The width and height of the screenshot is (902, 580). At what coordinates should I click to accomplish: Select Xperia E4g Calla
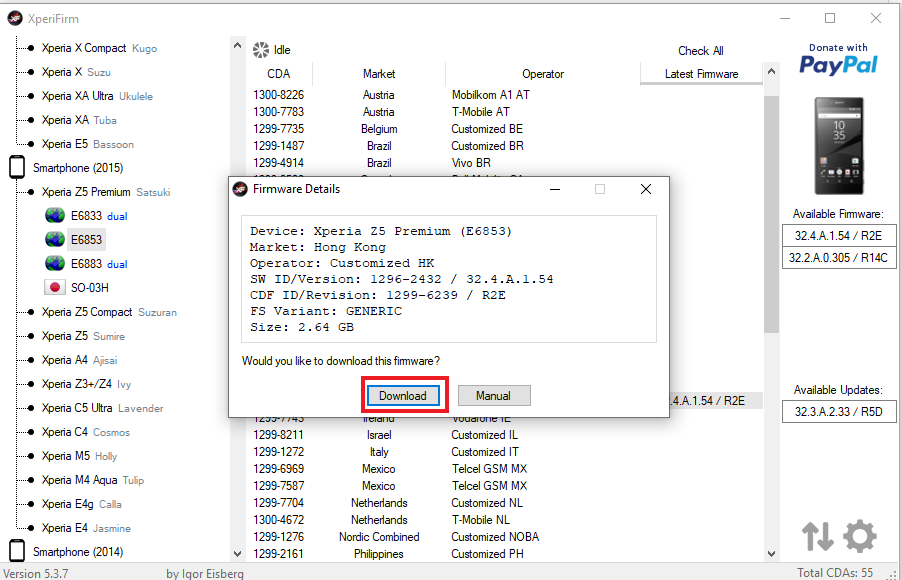click(82, 504)
